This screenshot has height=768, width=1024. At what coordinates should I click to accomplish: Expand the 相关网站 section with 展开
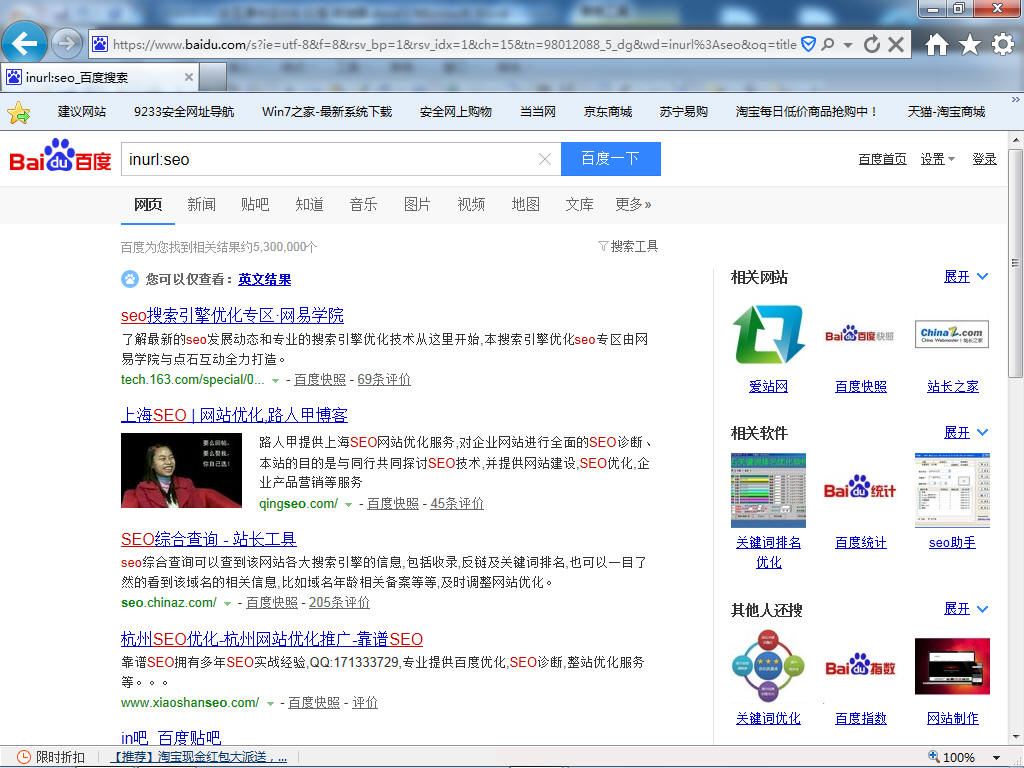[x=966, y=276]
